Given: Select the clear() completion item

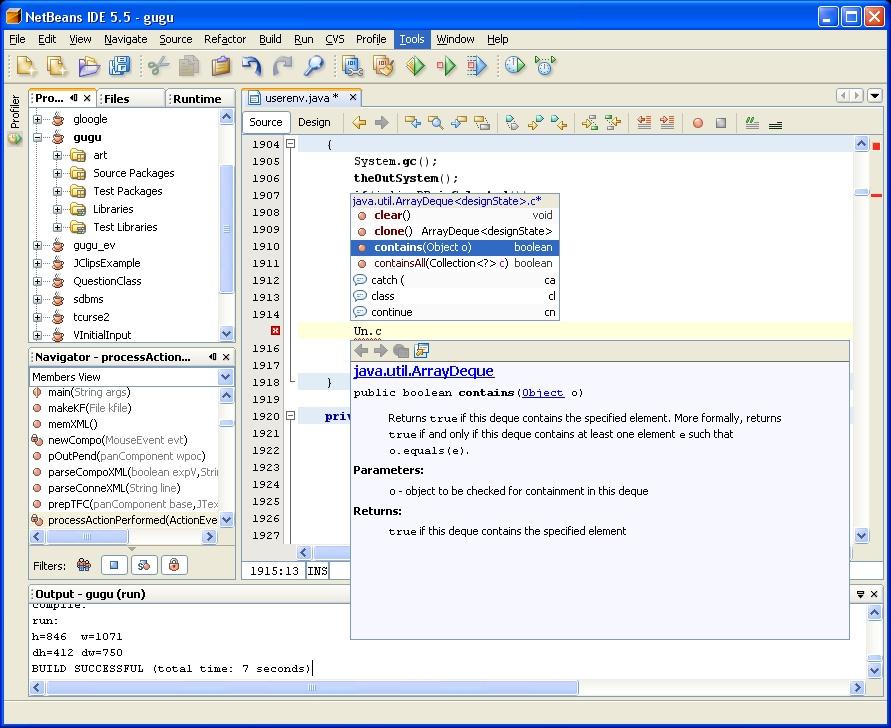Looking at the screenshot, I should coord(455,215).
